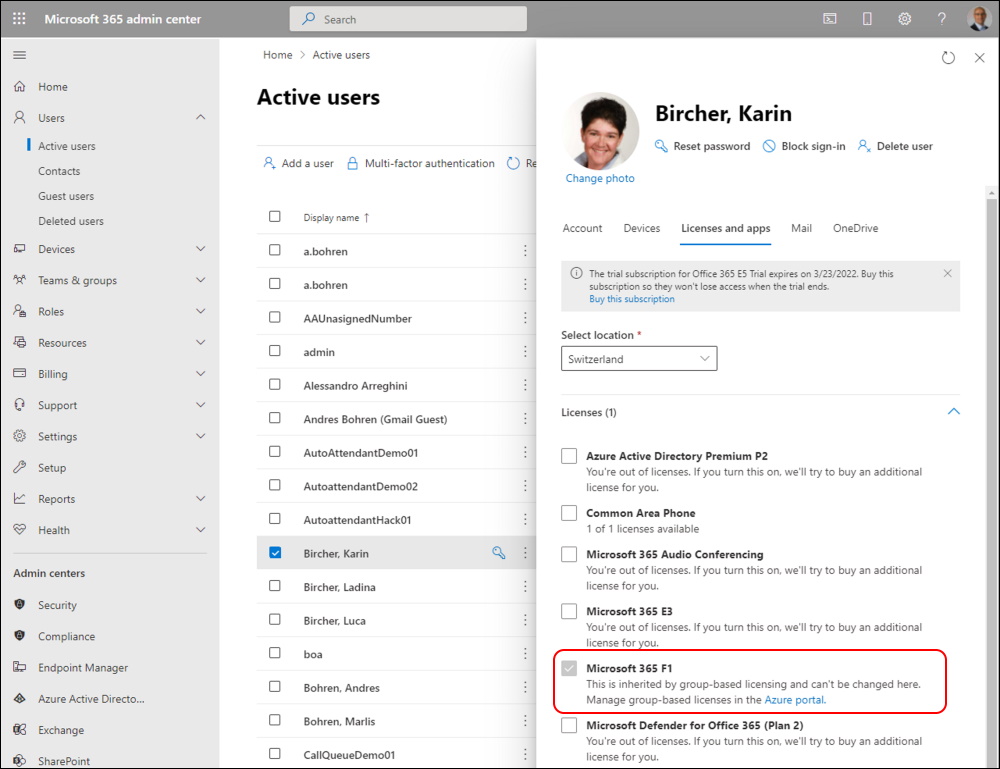Open Guest users in sidebar
This screenshot has height=769, width=1000.
[x=66, y=196]
